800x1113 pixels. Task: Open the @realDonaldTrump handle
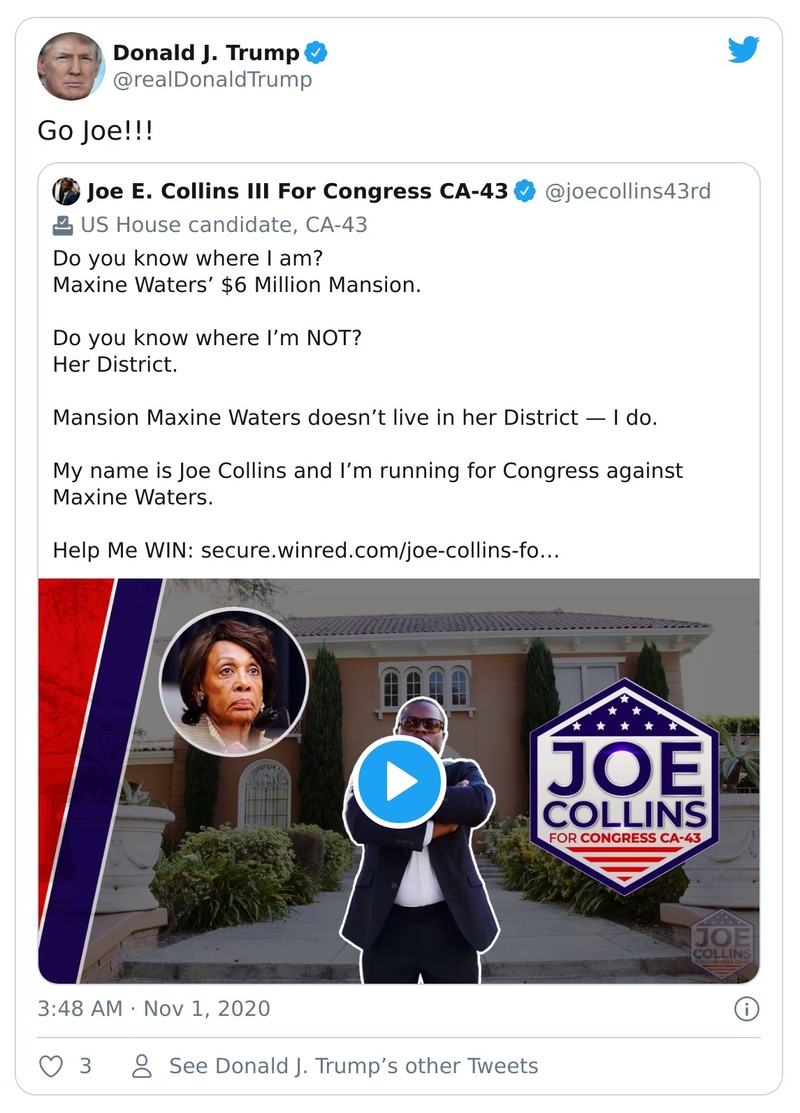point(212,79)
